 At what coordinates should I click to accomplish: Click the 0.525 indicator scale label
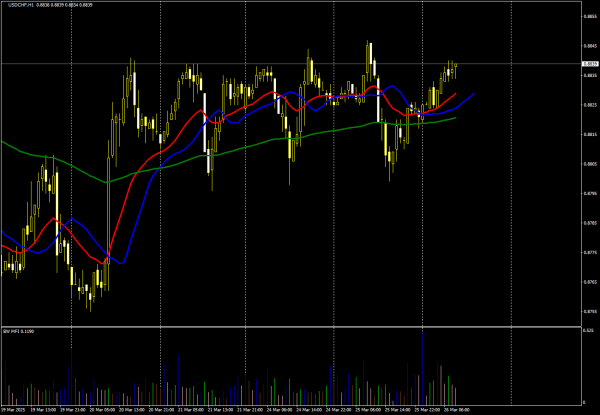point(588,330)
